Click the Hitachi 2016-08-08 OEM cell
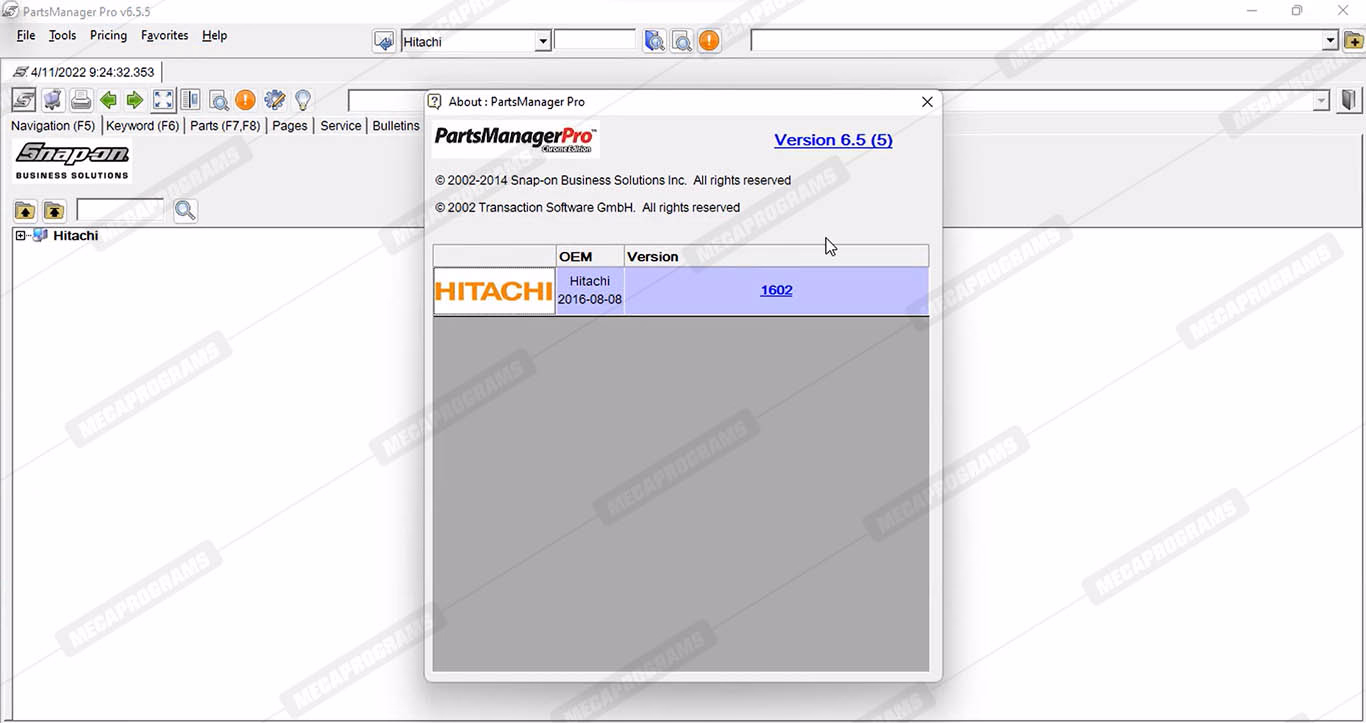This screenshot has width=1366, height=723. click(x=590, y=291)
